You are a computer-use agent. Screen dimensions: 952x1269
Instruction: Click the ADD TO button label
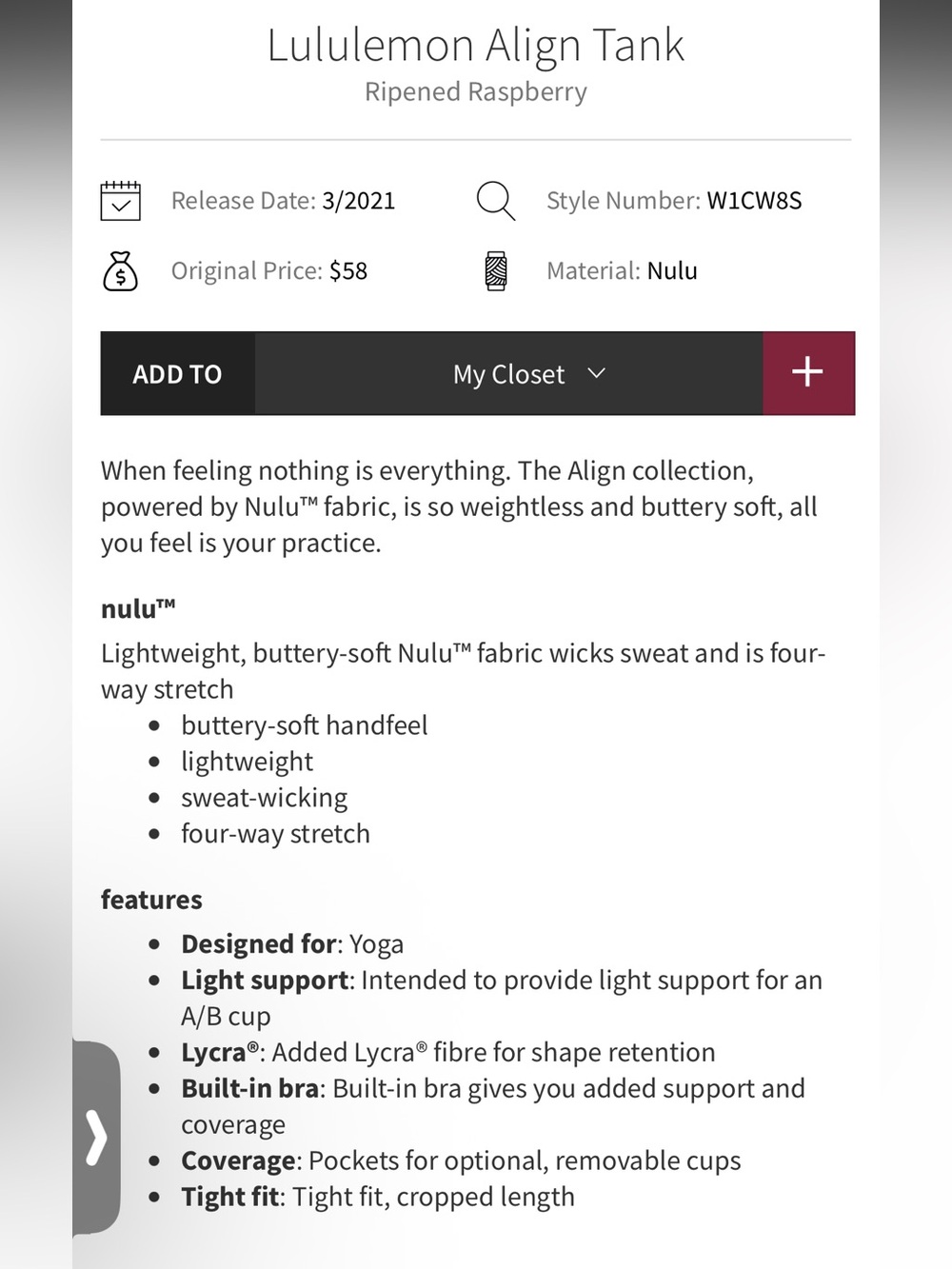pos(177,374)
